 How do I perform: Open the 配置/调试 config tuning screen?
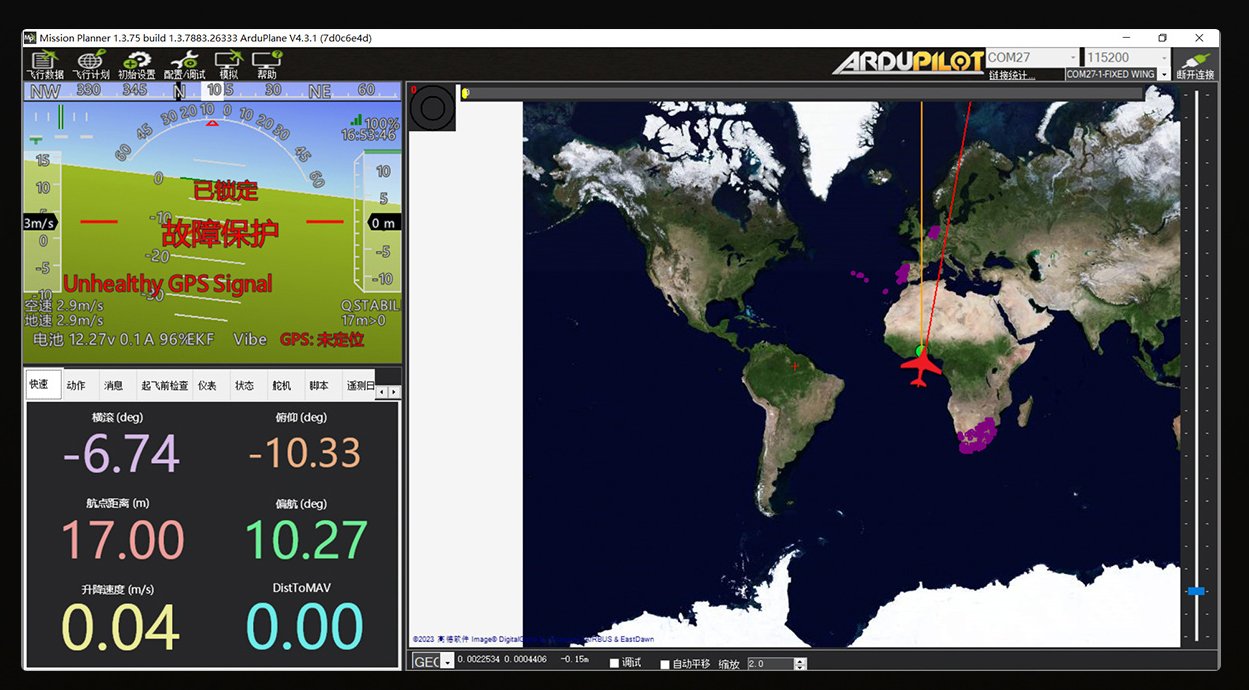pyautogui.click(x=184, y=66)
